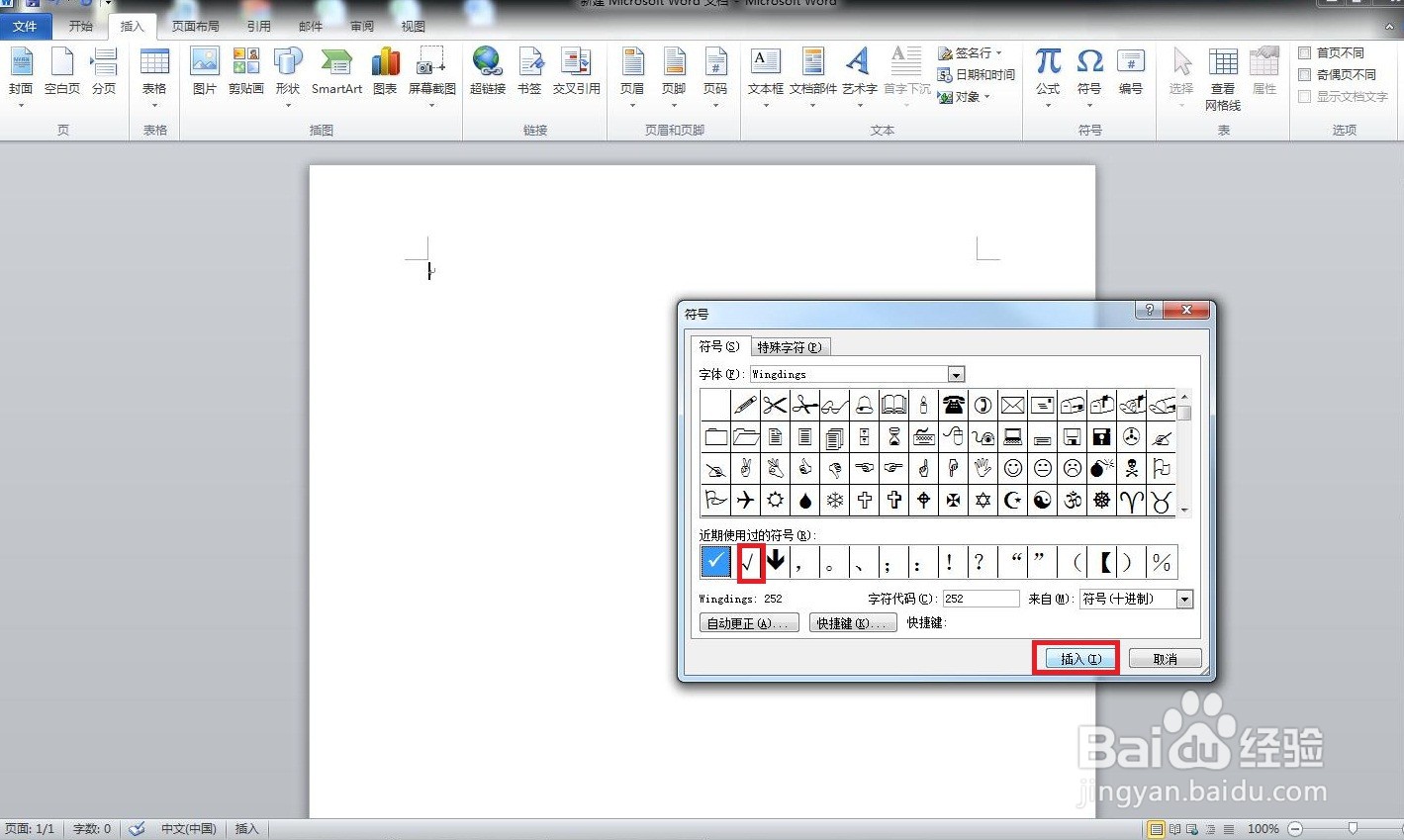Switch to the 页面布局 ribbon tab
This screenshot has height=840, width=1404.
click(195, 26)
